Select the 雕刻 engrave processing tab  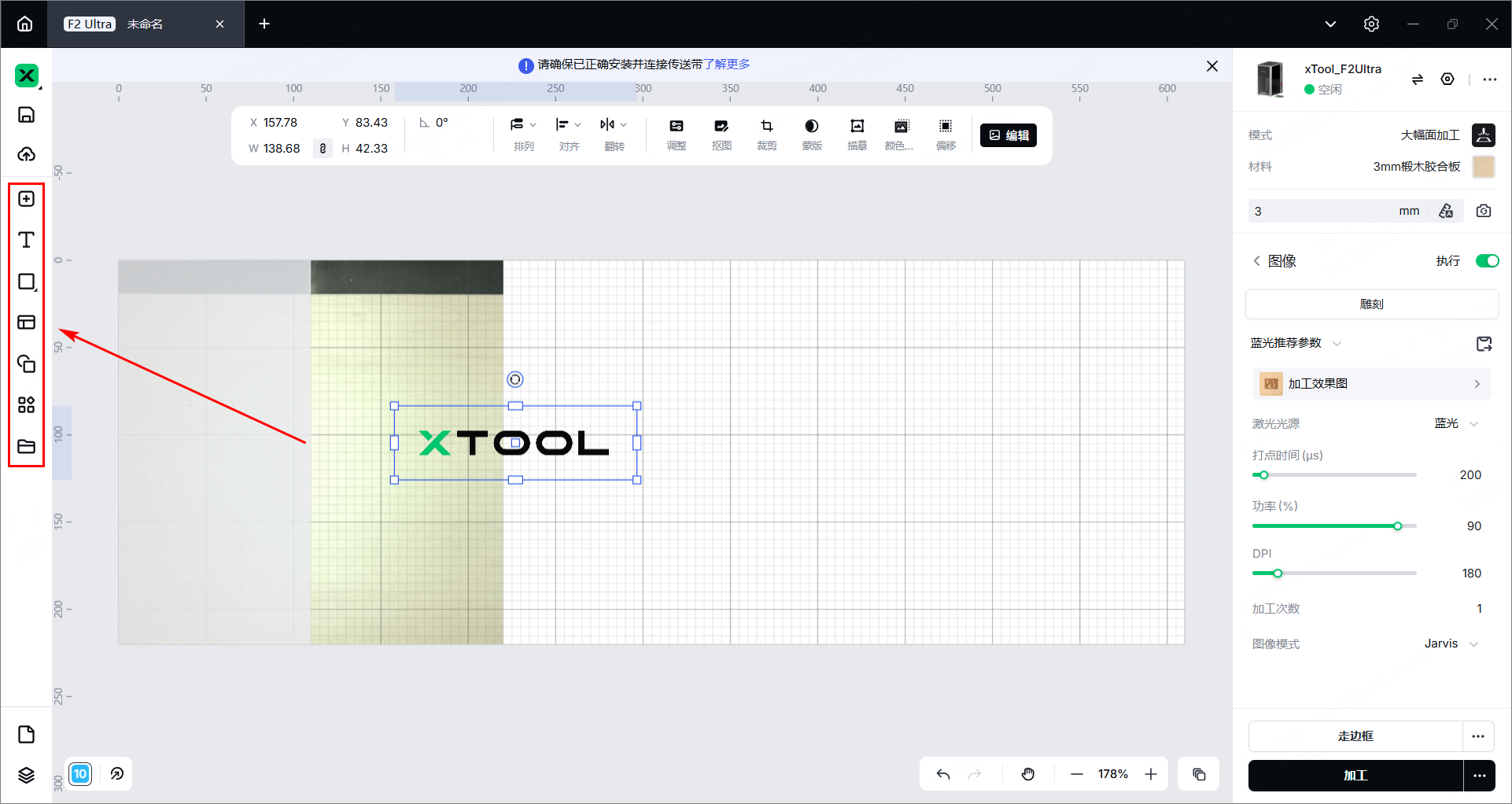pos(1371,304)
